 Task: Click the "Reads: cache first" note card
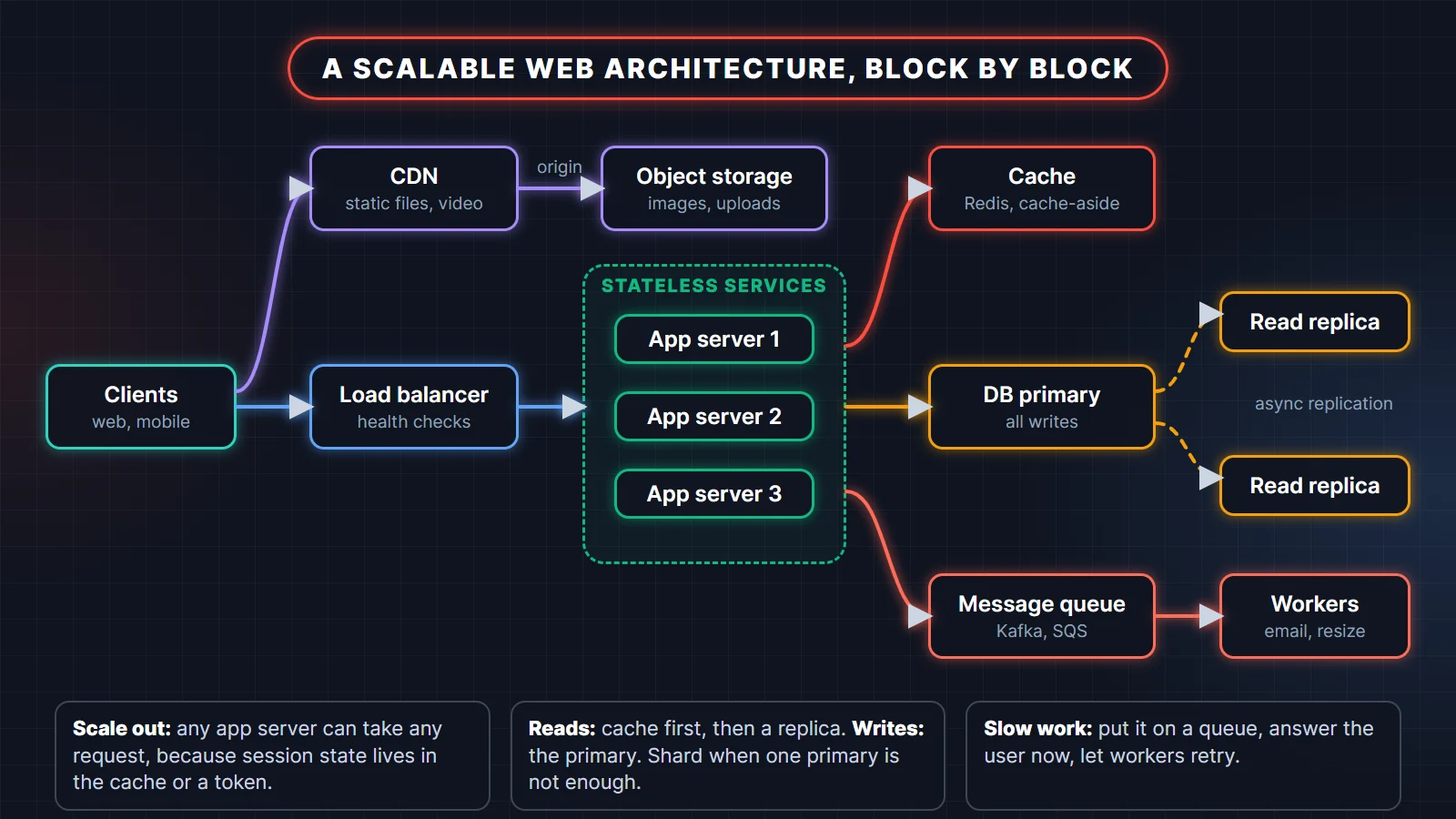pyautogui.click(x=728, y=755)
